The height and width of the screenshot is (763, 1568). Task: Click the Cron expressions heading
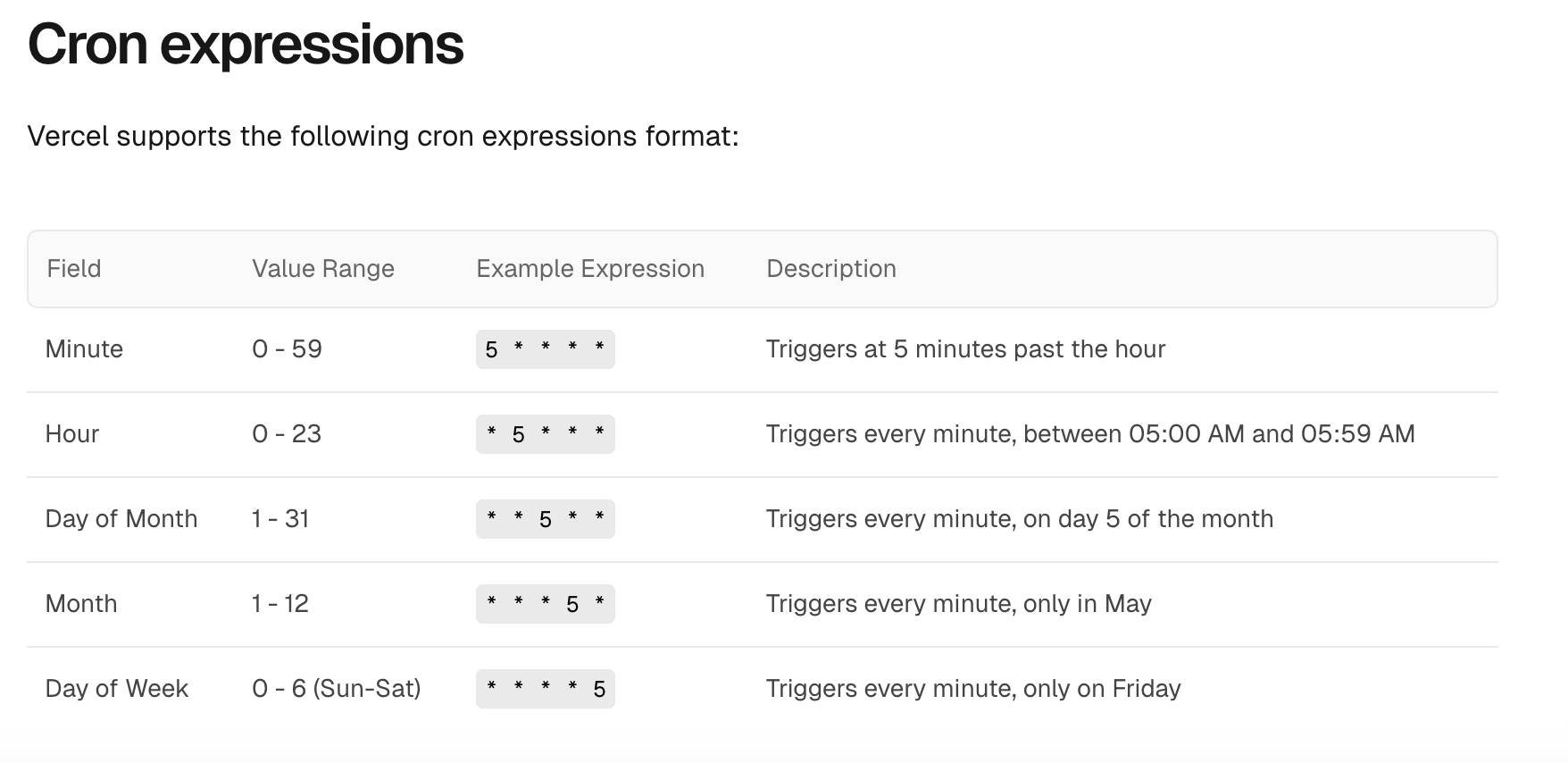coord(246,44)
